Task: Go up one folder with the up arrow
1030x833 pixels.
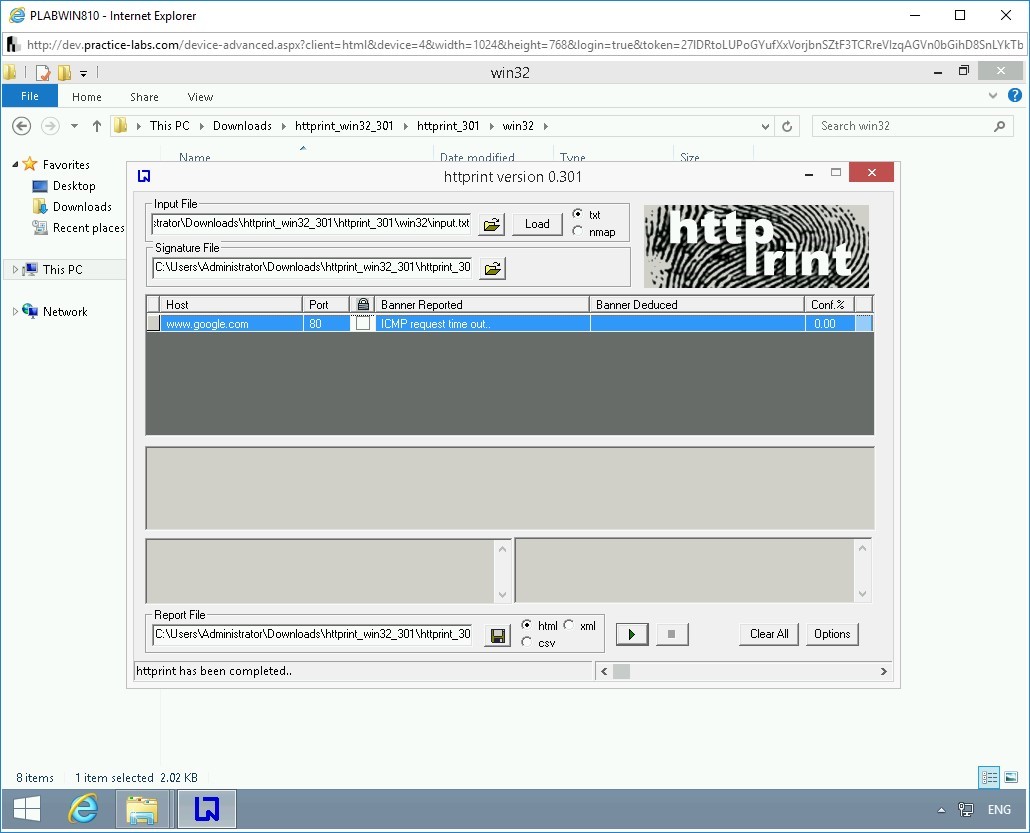Action: tap(97, 126)
